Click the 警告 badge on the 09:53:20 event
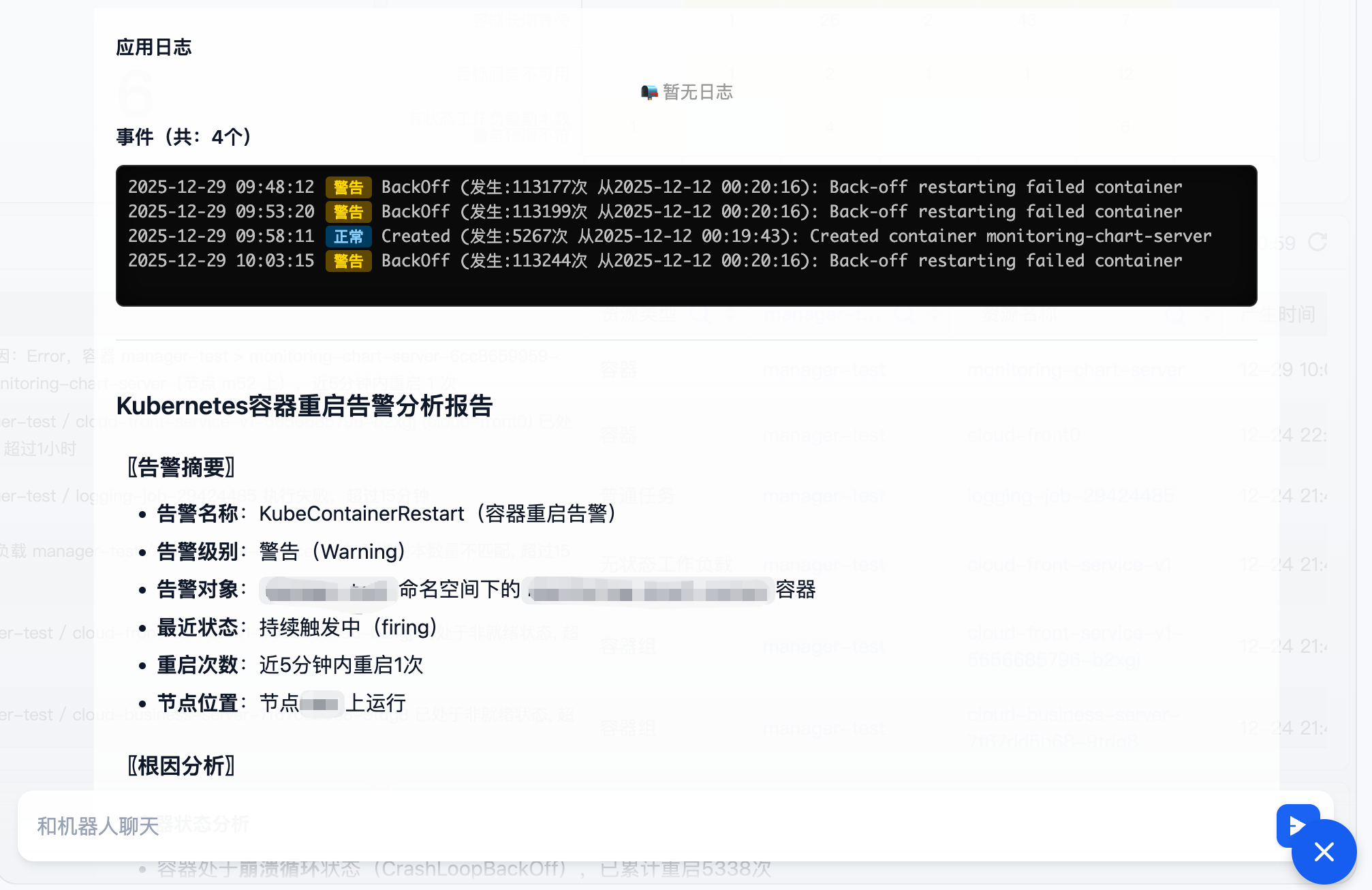Image resolution: width=1372 pixels, height=890 pixels. point(348,212)
